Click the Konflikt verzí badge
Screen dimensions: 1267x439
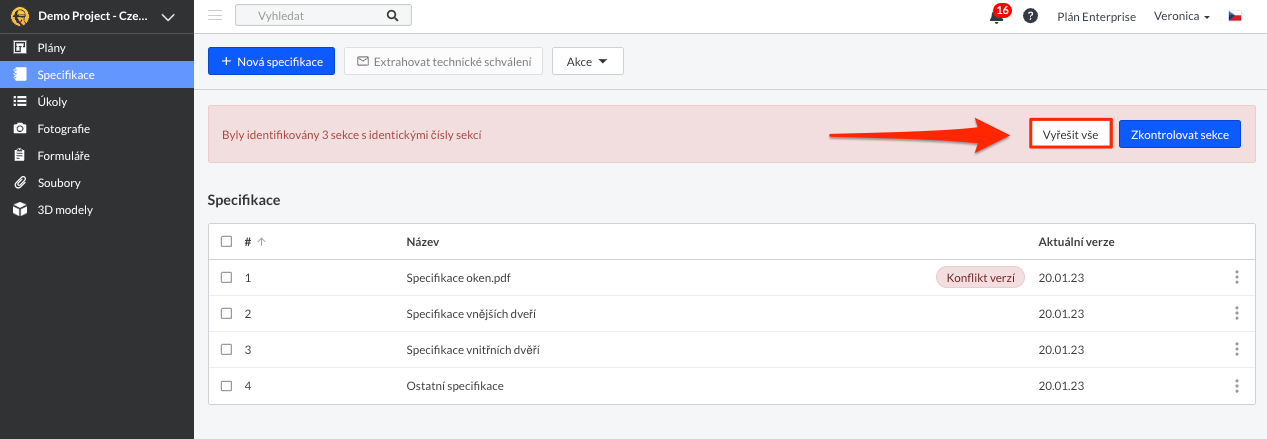click(980, 278)
